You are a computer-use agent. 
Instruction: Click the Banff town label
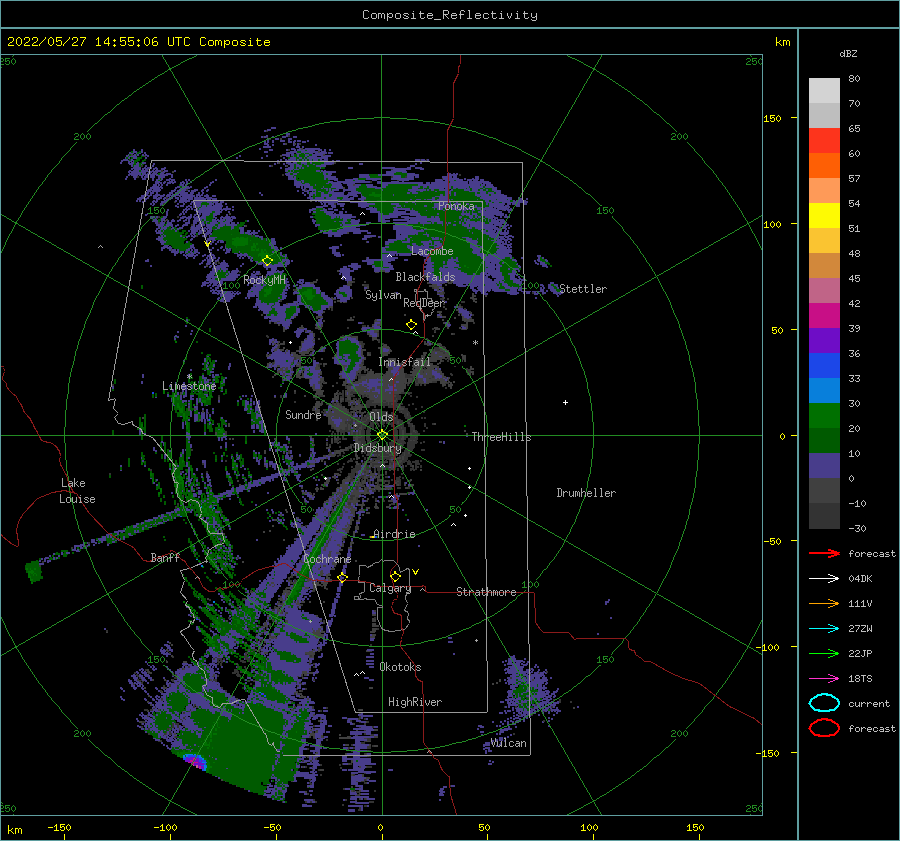(x=165, y=557)
